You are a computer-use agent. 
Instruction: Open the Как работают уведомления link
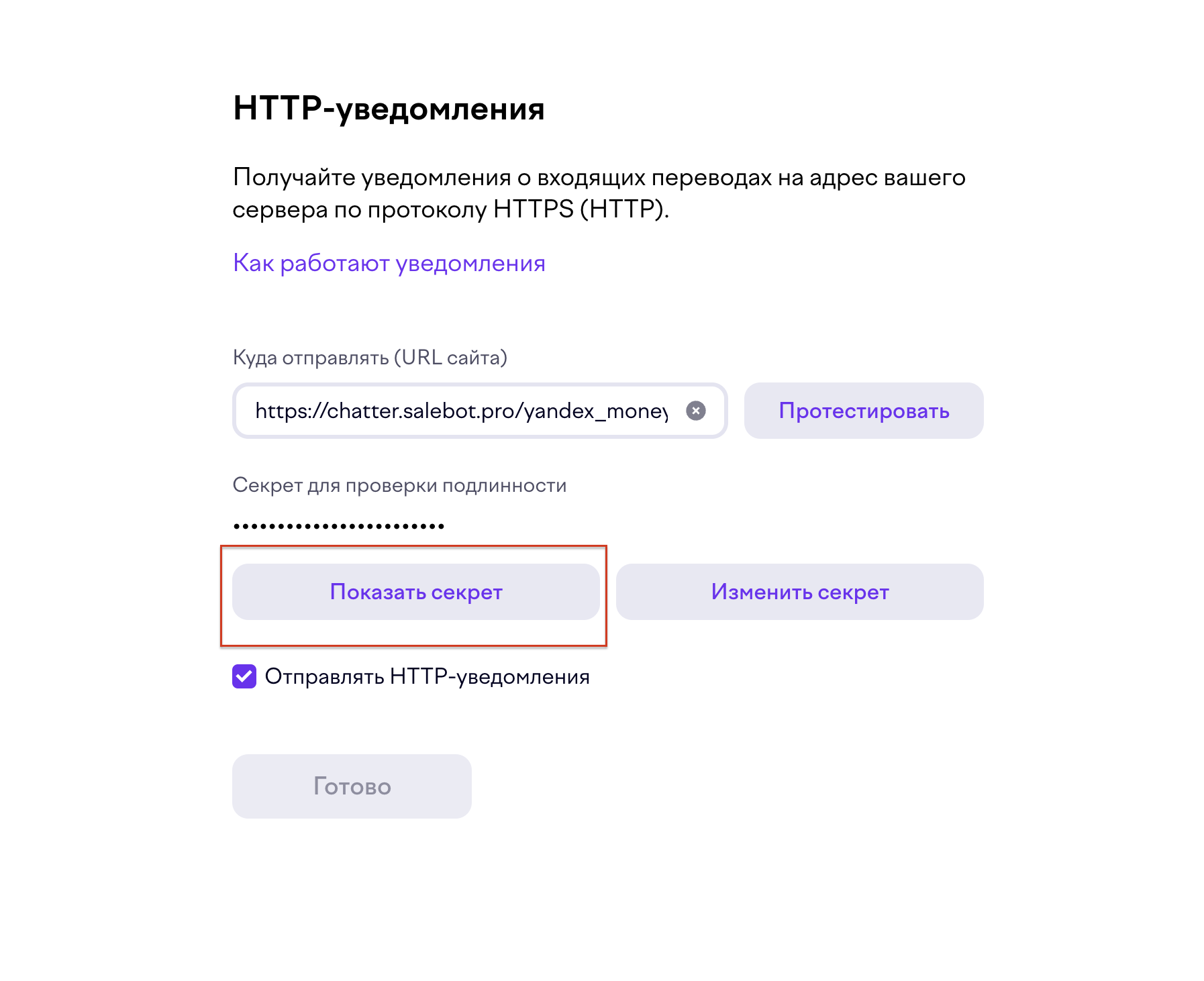click(x=389, y=263)
